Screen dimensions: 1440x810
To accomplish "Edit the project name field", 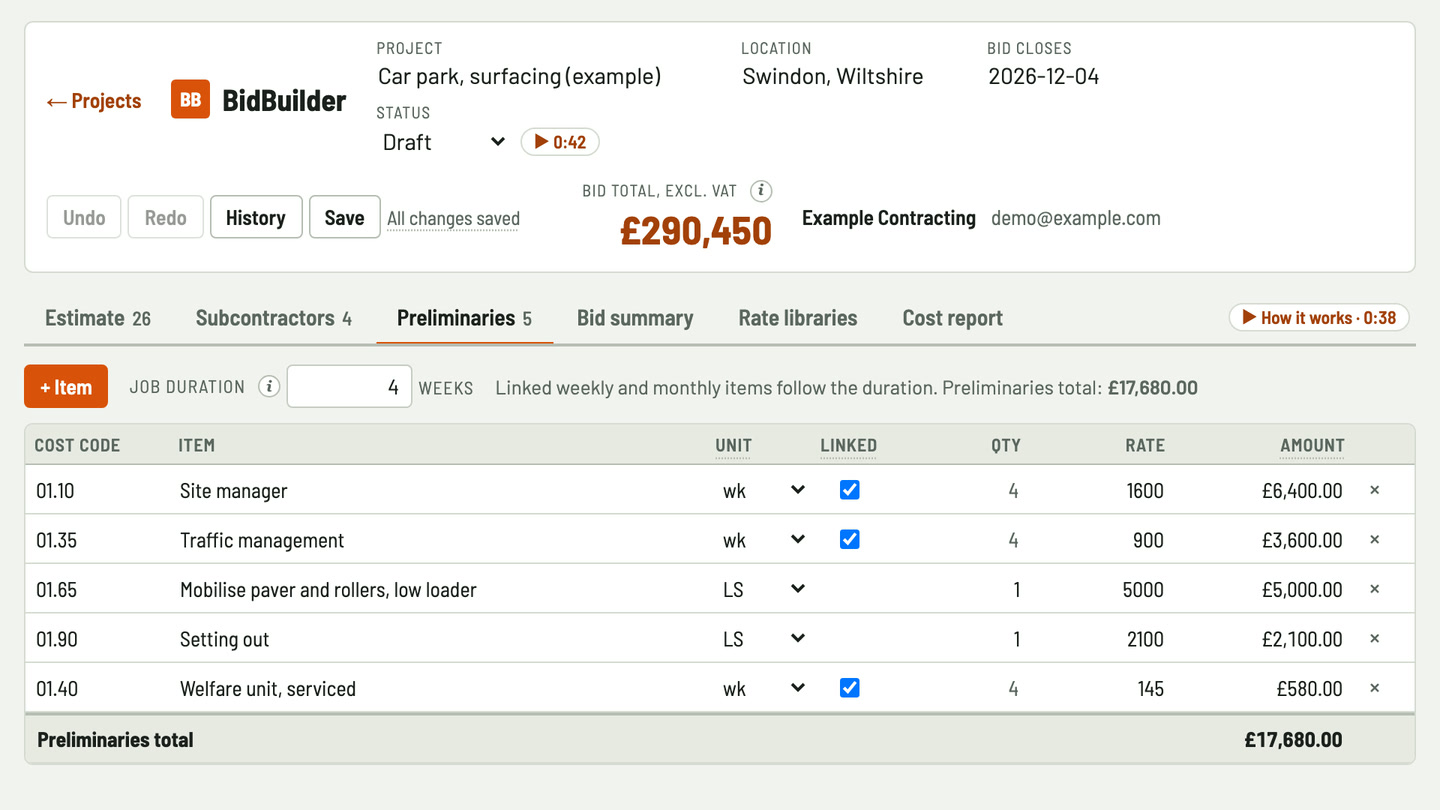I will [548, 76].
